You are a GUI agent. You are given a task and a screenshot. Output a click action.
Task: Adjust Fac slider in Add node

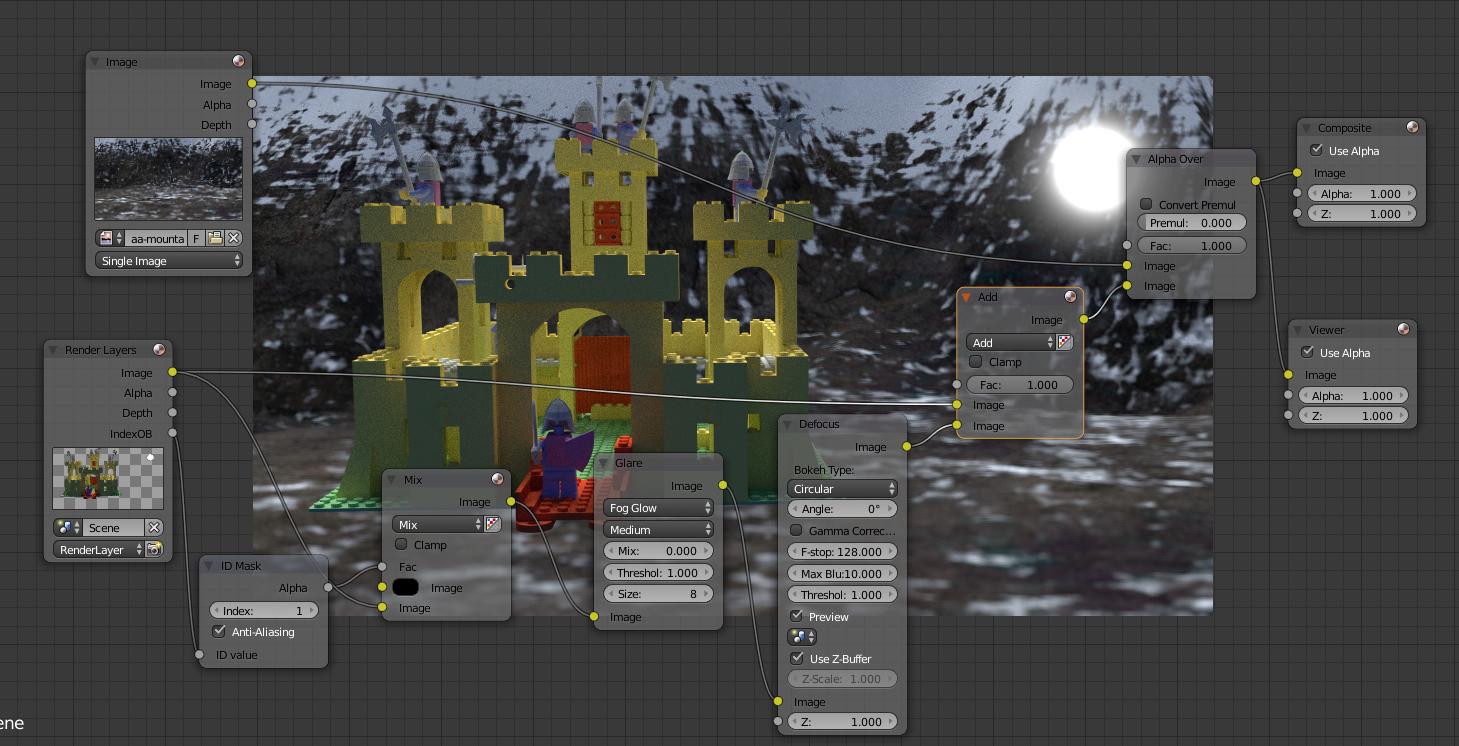pyautogui.click(x=1020, y=384)
